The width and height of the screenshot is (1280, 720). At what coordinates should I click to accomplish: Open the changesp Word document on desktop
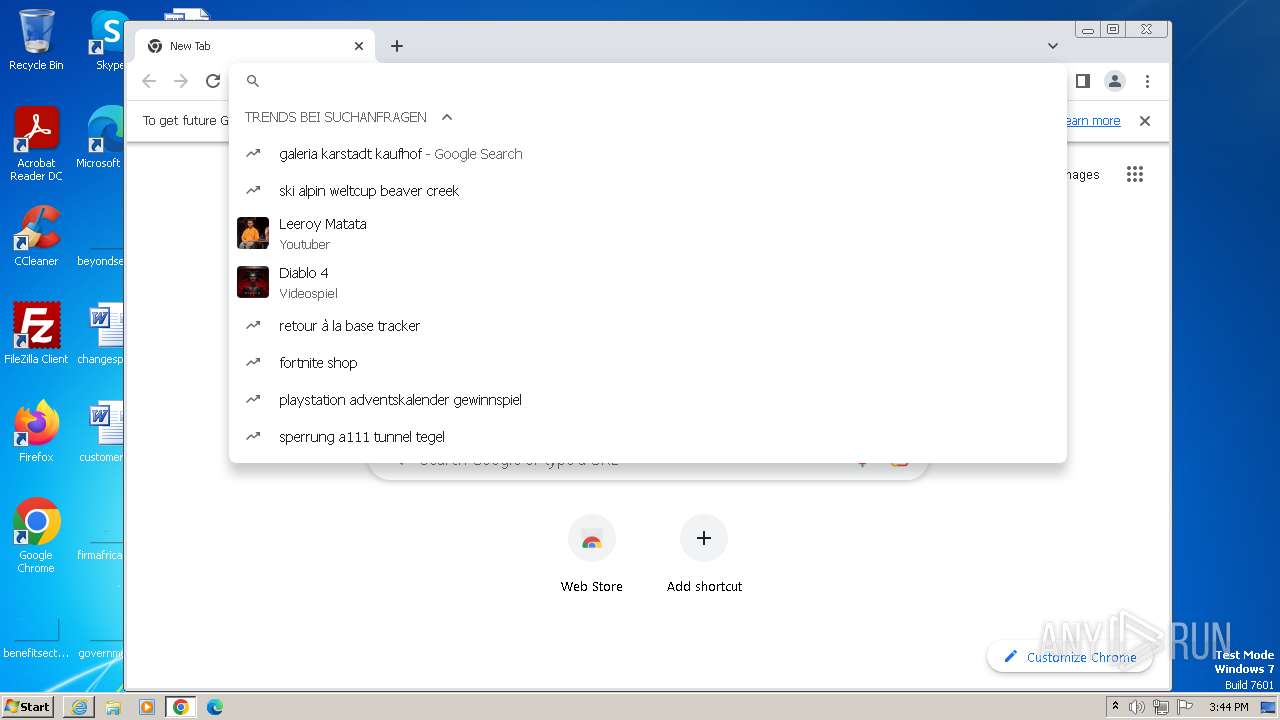pyautogui.click(x=100, y=334)
